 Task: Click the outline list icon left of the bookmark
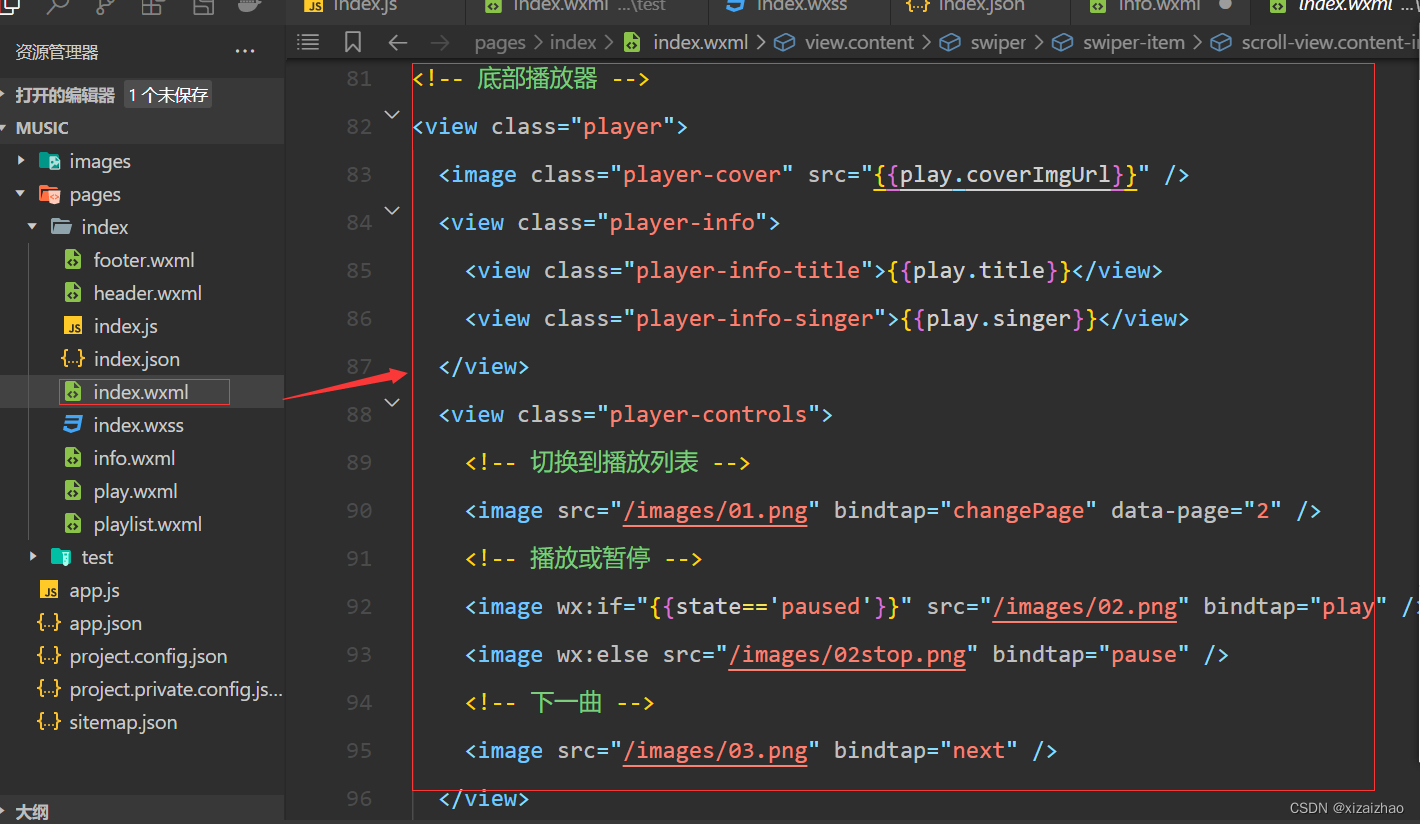click(x=308, y=42)
